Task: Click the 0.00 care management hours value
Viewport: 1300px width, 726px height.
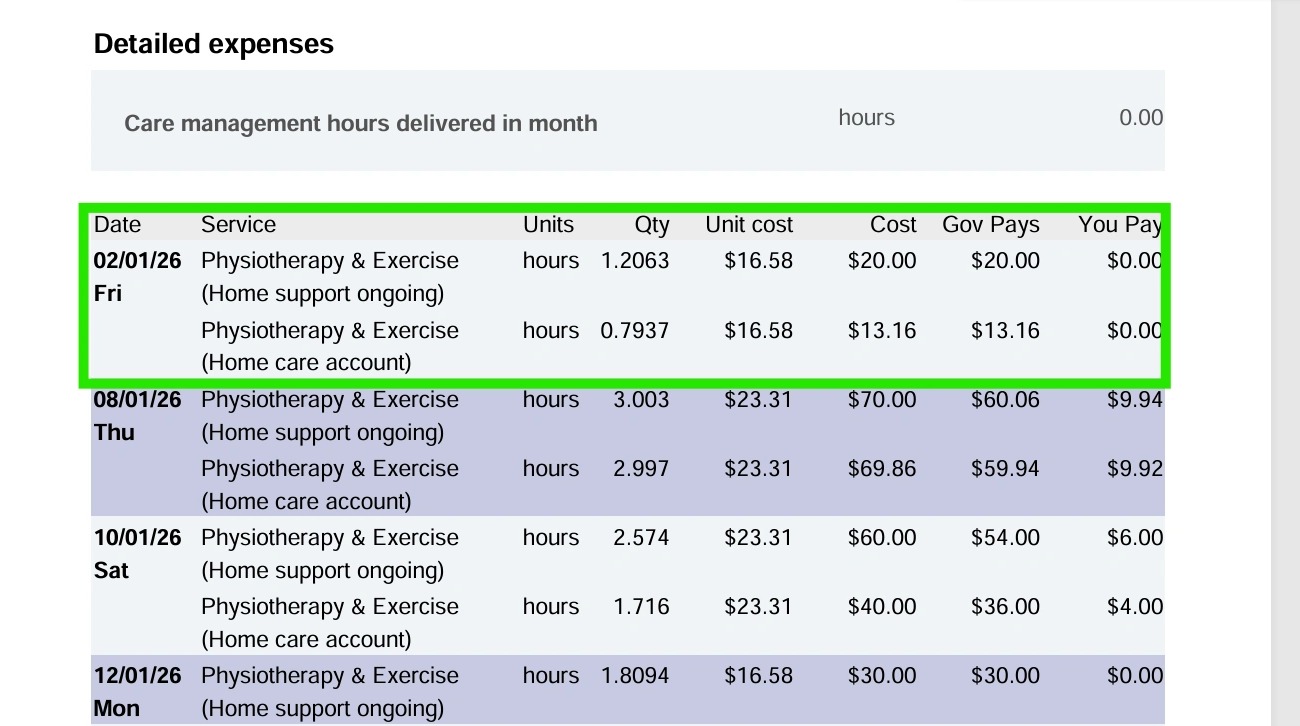Action: click(x=1140, y=118)
